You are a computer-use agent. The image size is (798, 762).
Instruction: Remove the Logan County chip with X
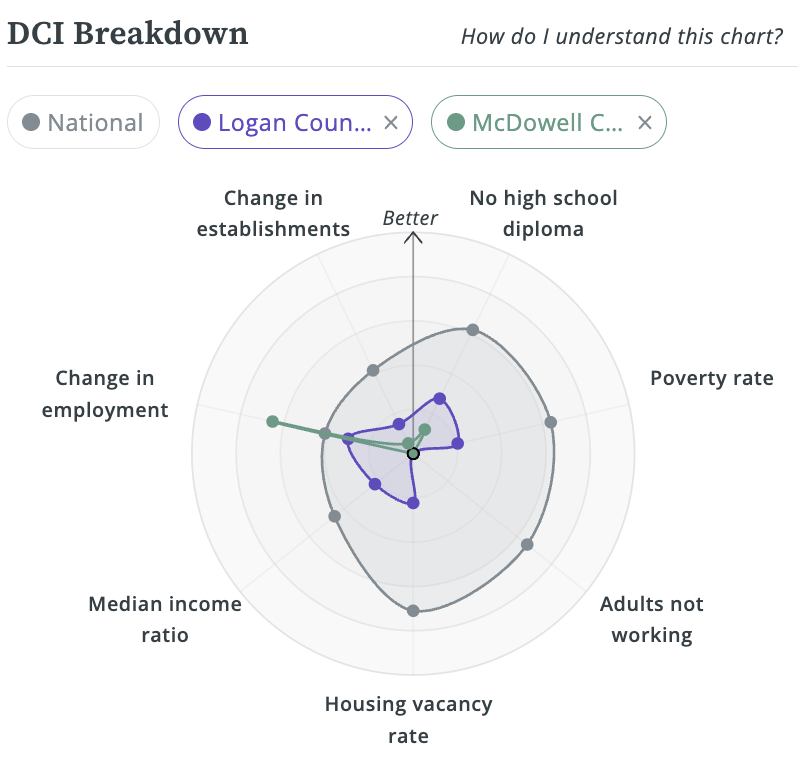coord(391,123)
